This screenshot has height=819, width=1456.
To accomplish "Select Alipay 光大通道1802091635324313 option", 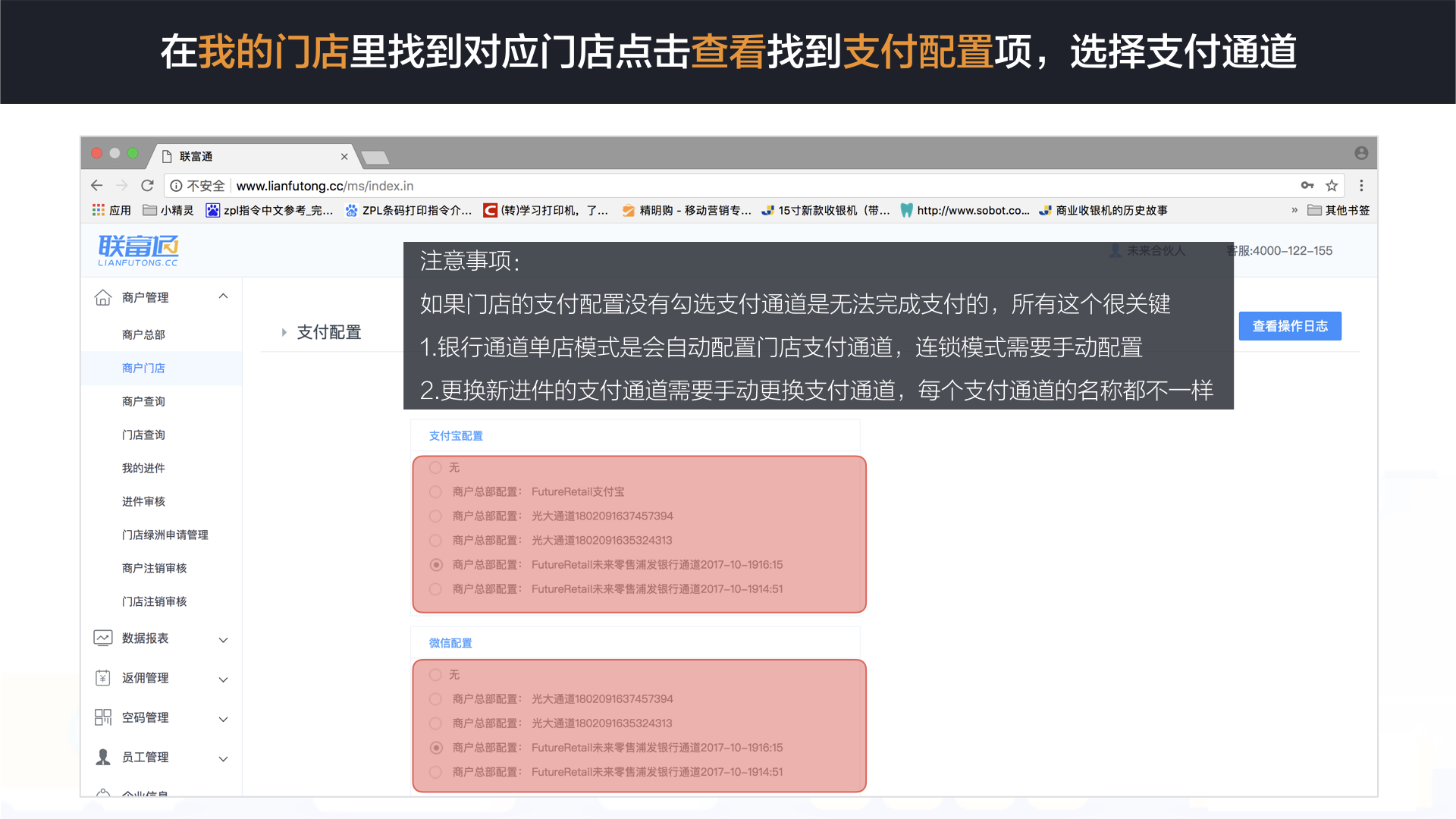I will [435, 540].
